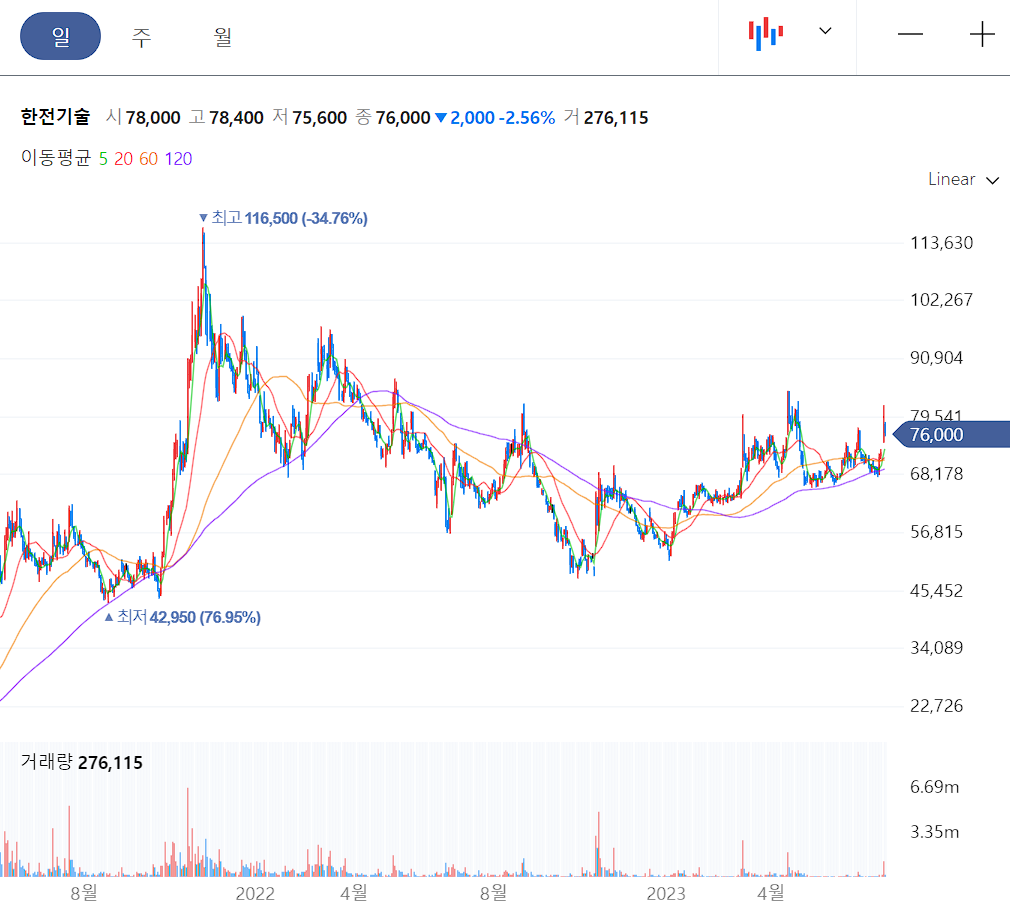
Task: Click the 102,267 price axis label
Action: (941, 300)
